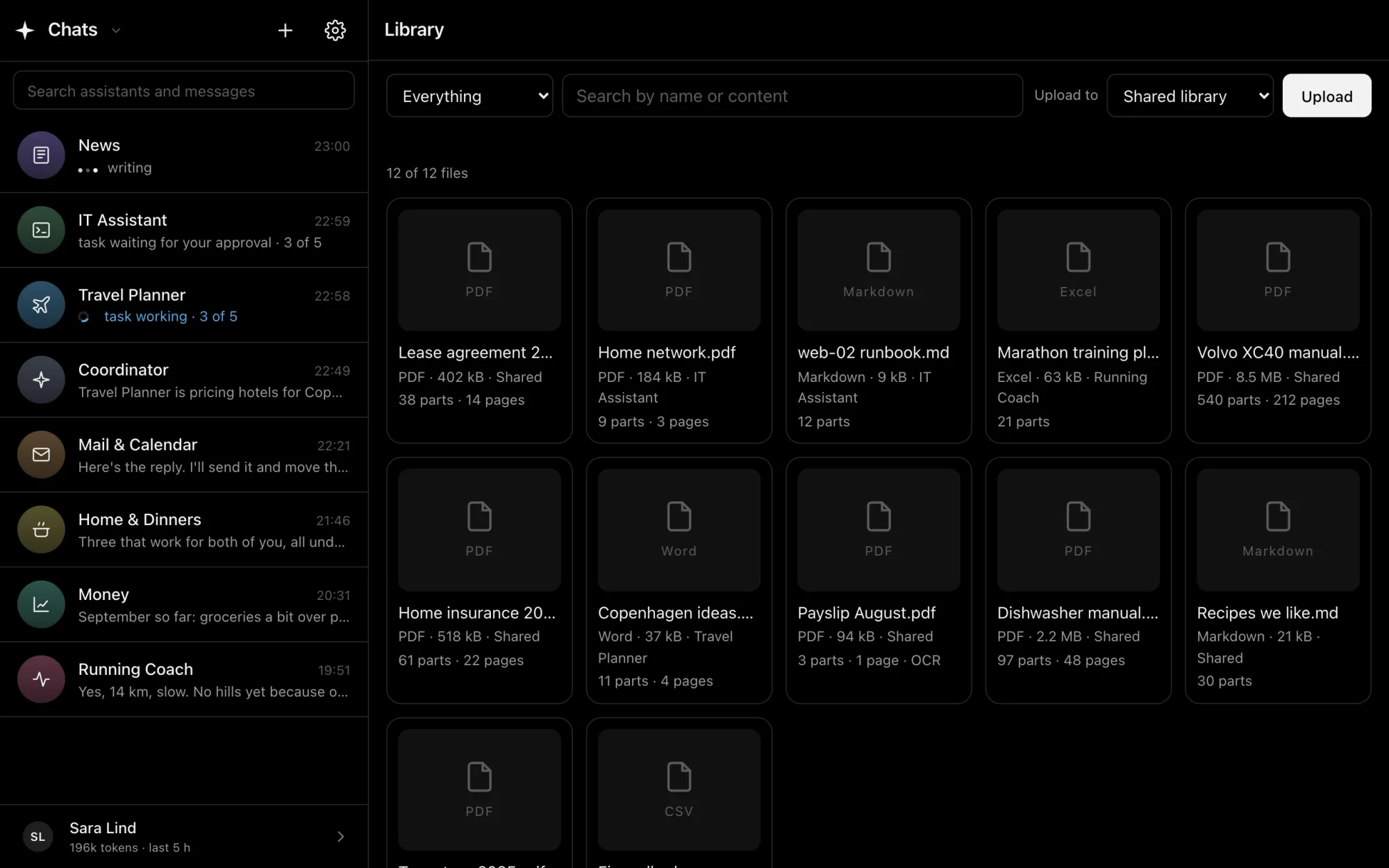Open the IT Assistant chat

(x=184, y=231)
